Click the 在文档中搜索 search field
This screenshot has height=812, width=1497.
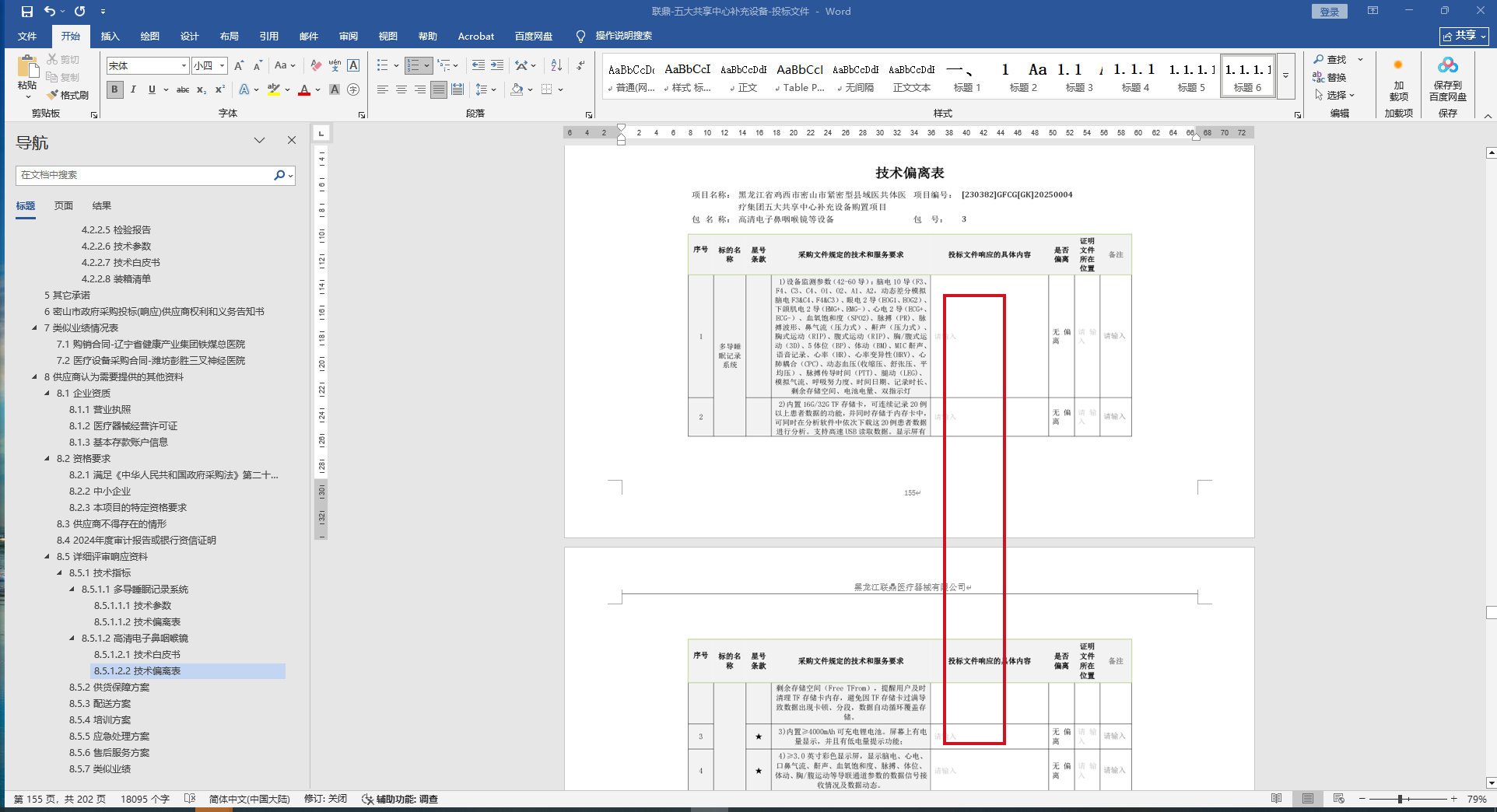(145, 175)
